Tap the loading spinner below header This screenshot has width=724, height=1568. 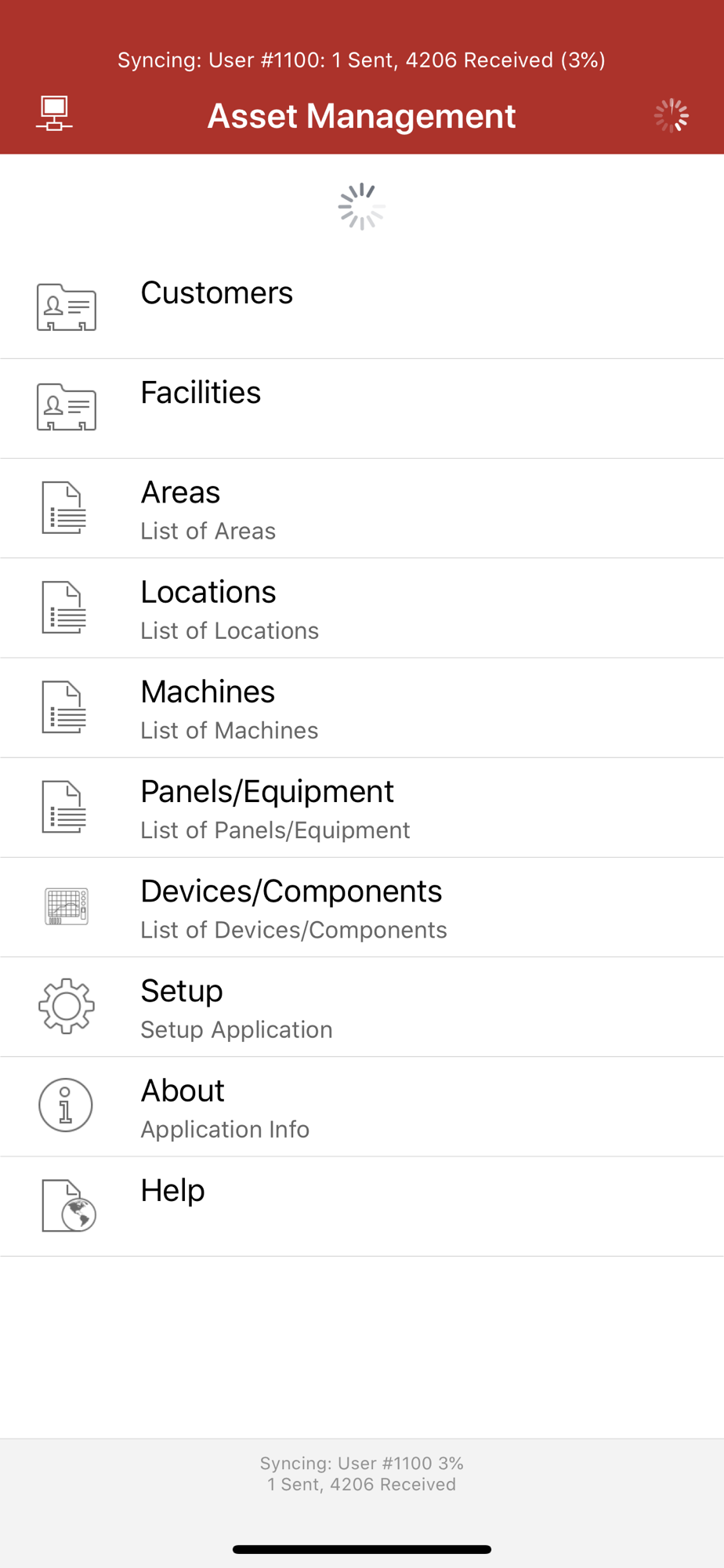pyautogui.click(x=362, y=207)
